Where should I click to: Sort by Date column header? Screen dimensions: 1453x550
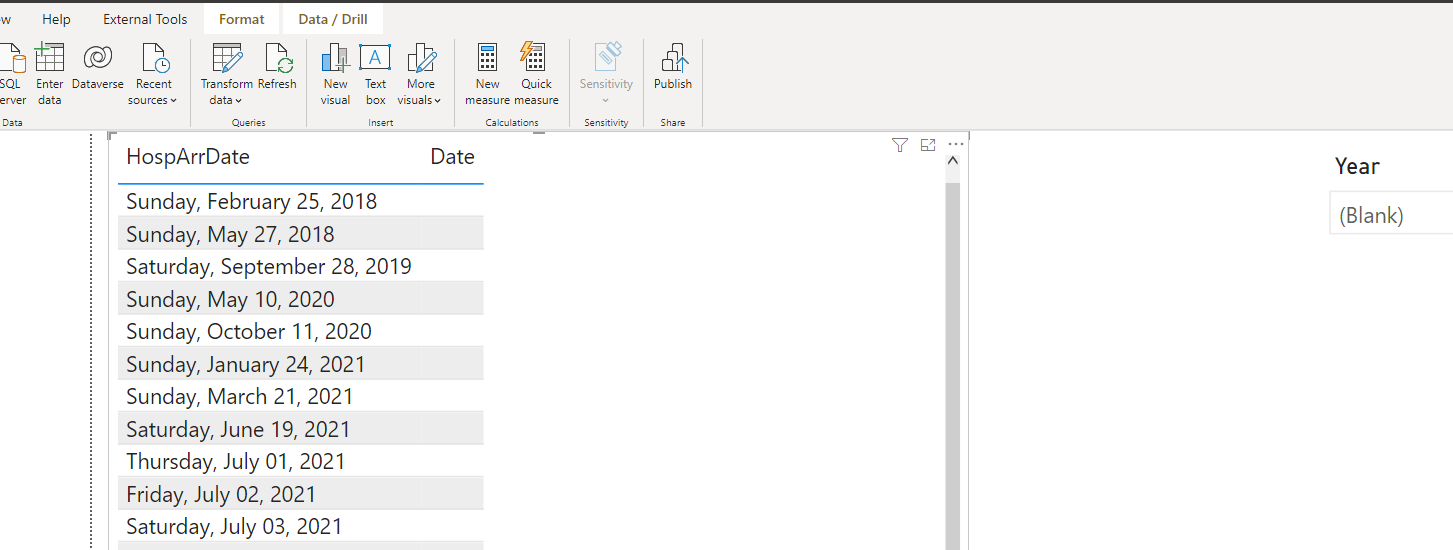[x=452, y=157]
